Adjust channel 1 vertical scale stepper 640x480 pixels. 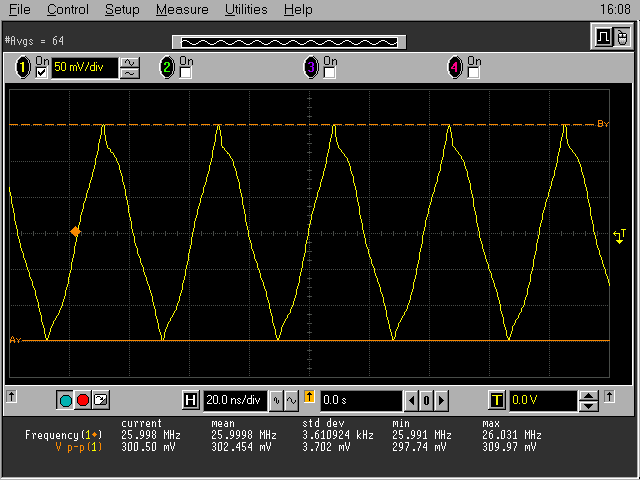coord(130,68)
